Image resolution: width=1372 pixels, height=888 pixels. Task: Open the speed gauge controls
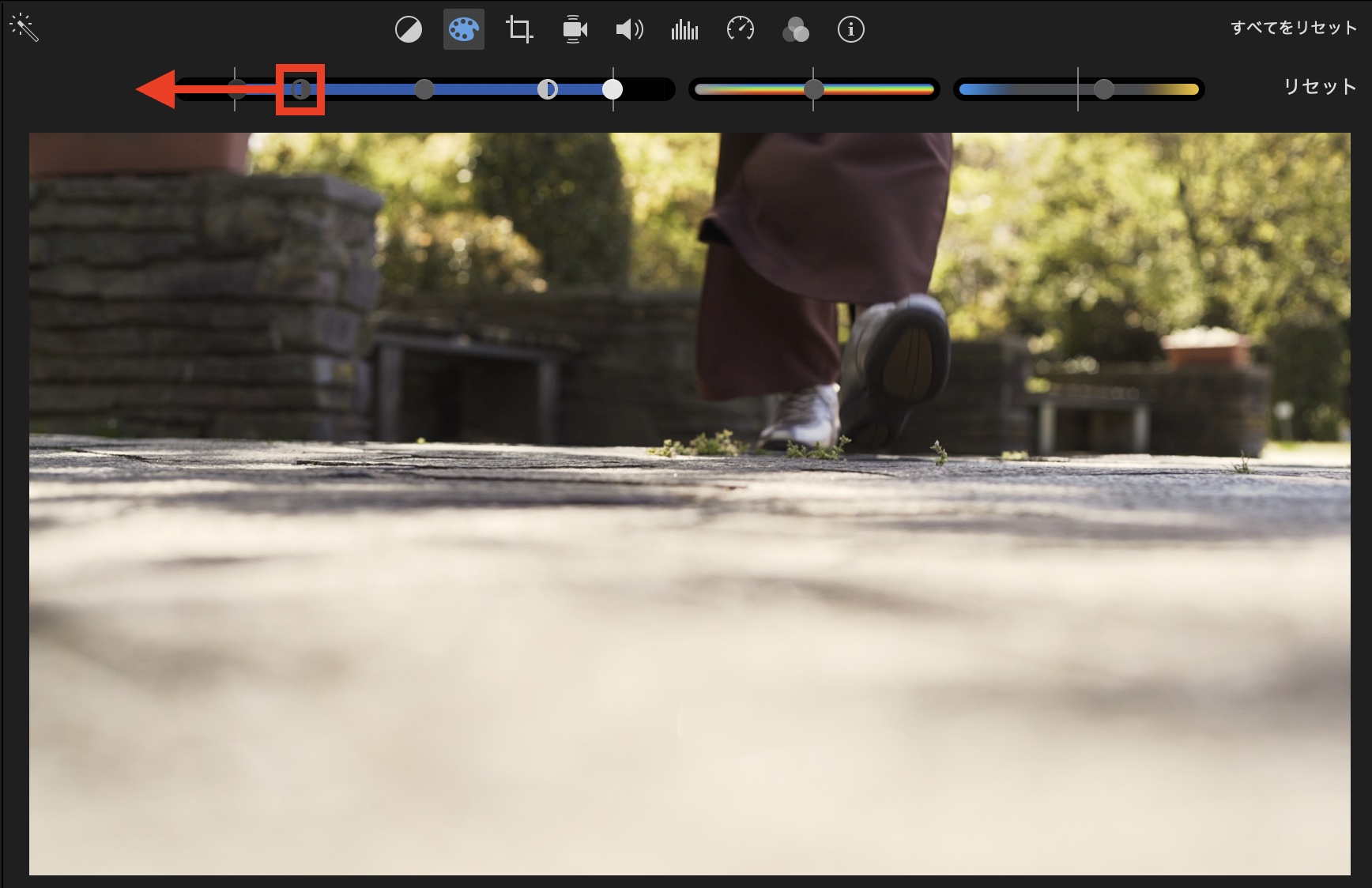point(741,30)
